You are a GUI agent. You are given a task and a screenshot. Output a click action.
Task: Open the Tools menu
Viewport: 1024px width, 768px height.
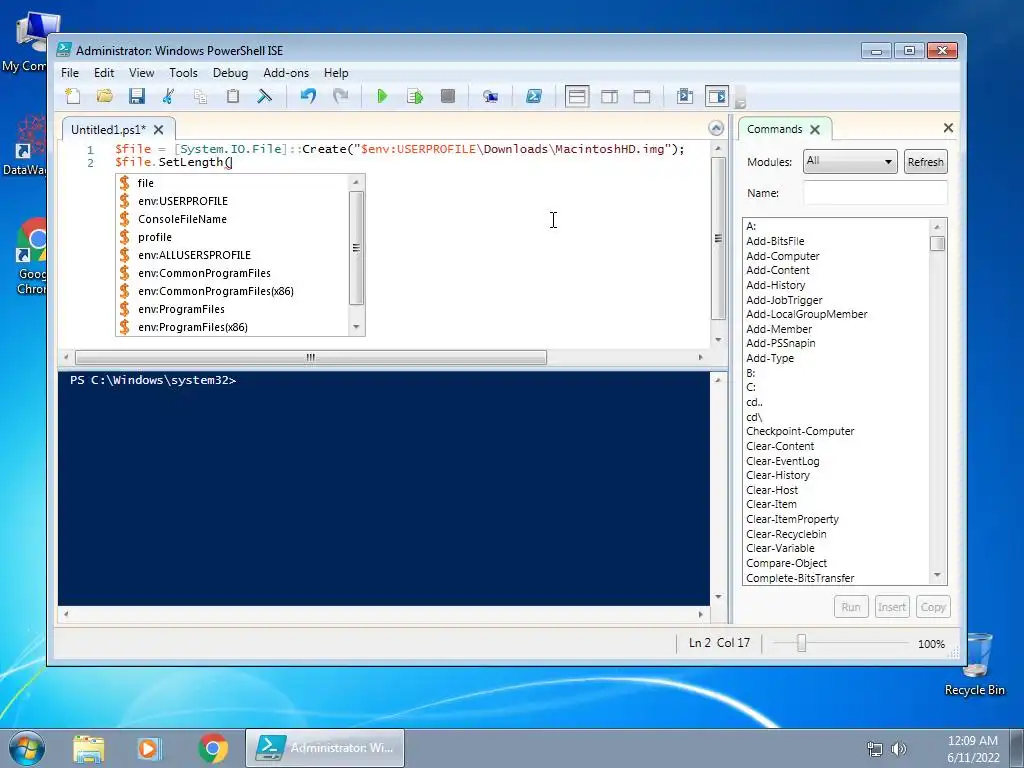pyautogui.click(x=183, y=72)
